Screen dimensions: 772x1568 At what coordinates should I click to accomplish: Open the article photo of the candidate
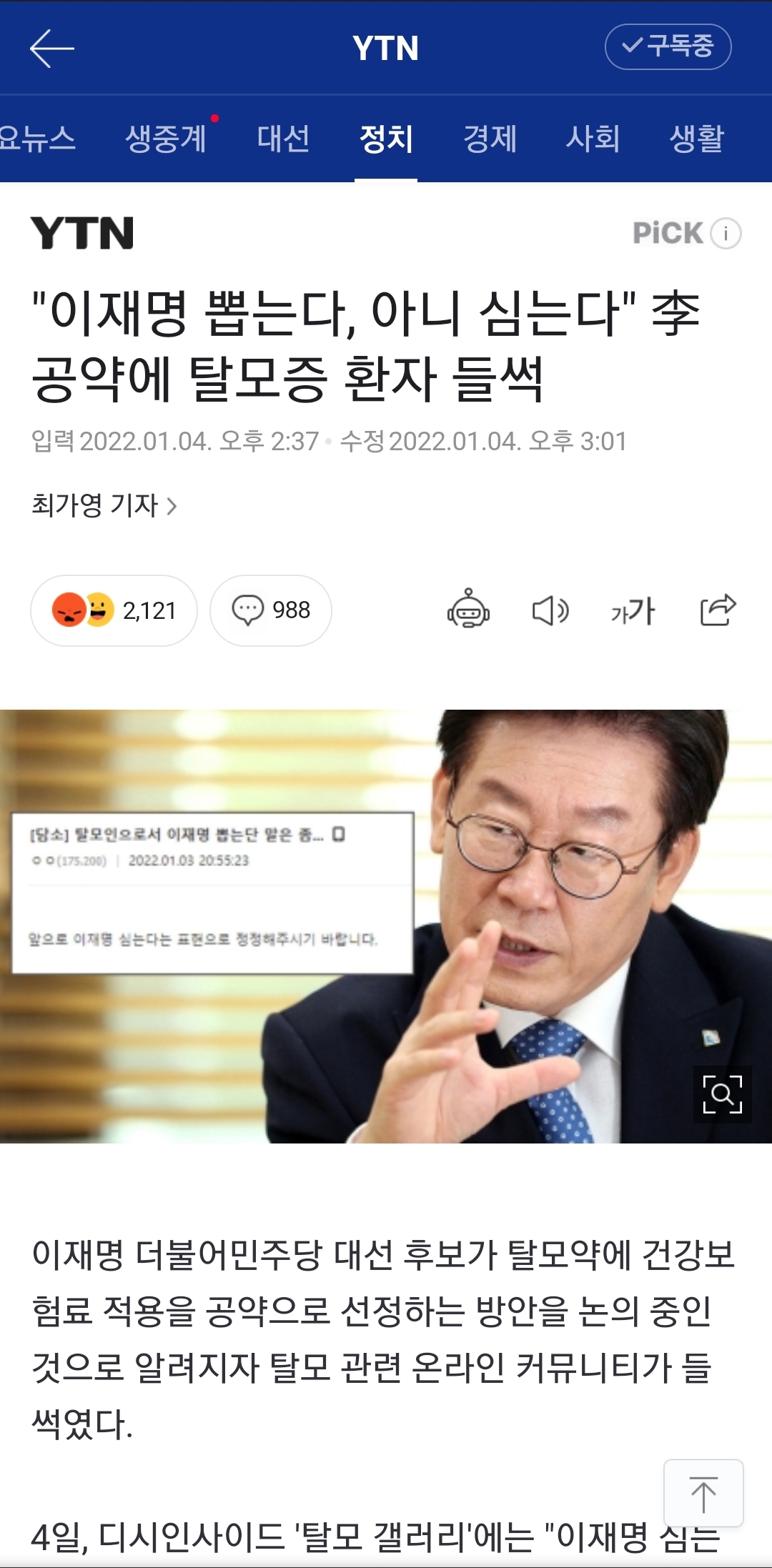pyautogui.click(x=386, y=926)
